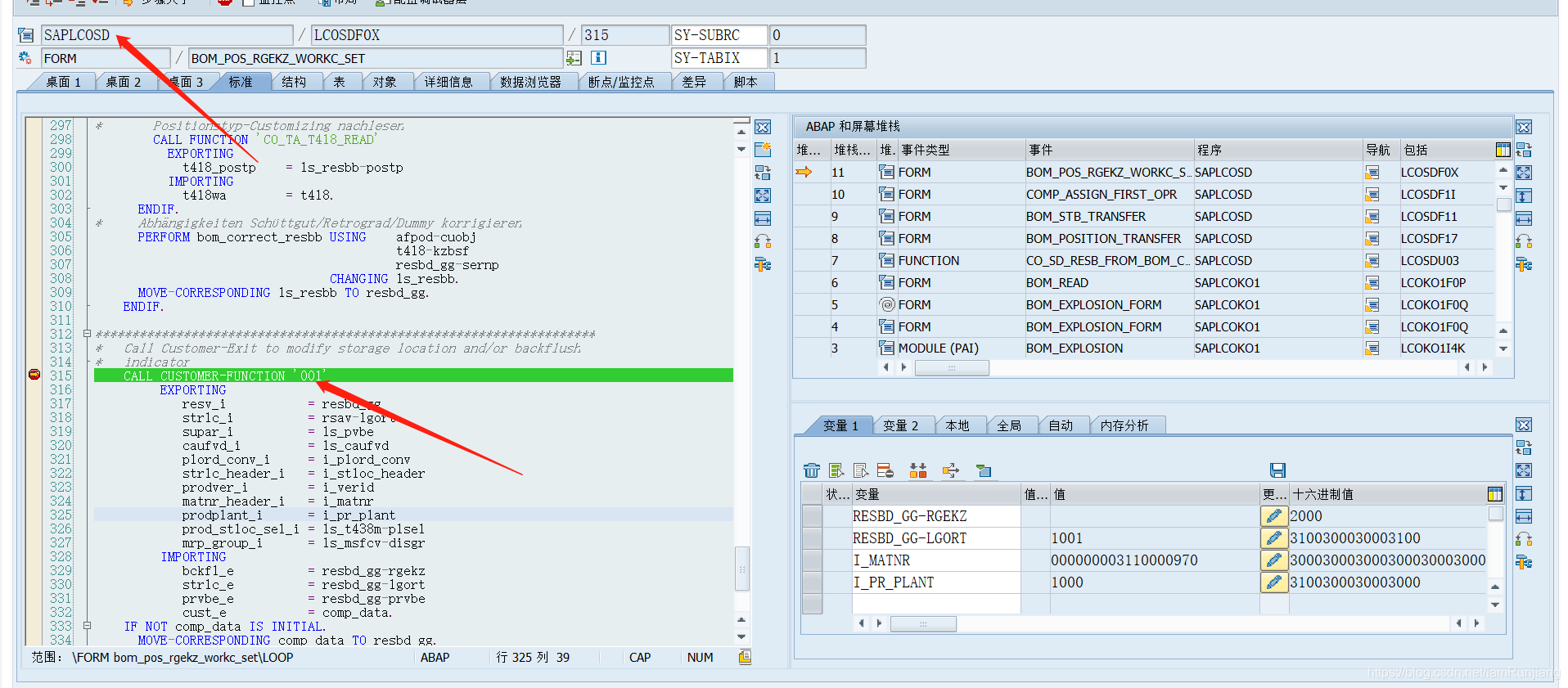This screenshot has height=688, width=1568.
Task: Click the empty variable name cell below I_PR_PLANT
Action: 936,604
